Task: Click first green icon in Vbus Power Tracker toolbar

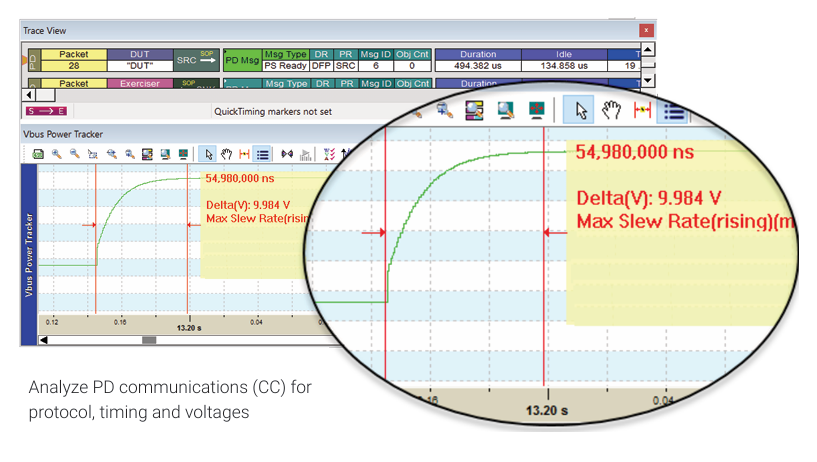Action: point(38,154)
